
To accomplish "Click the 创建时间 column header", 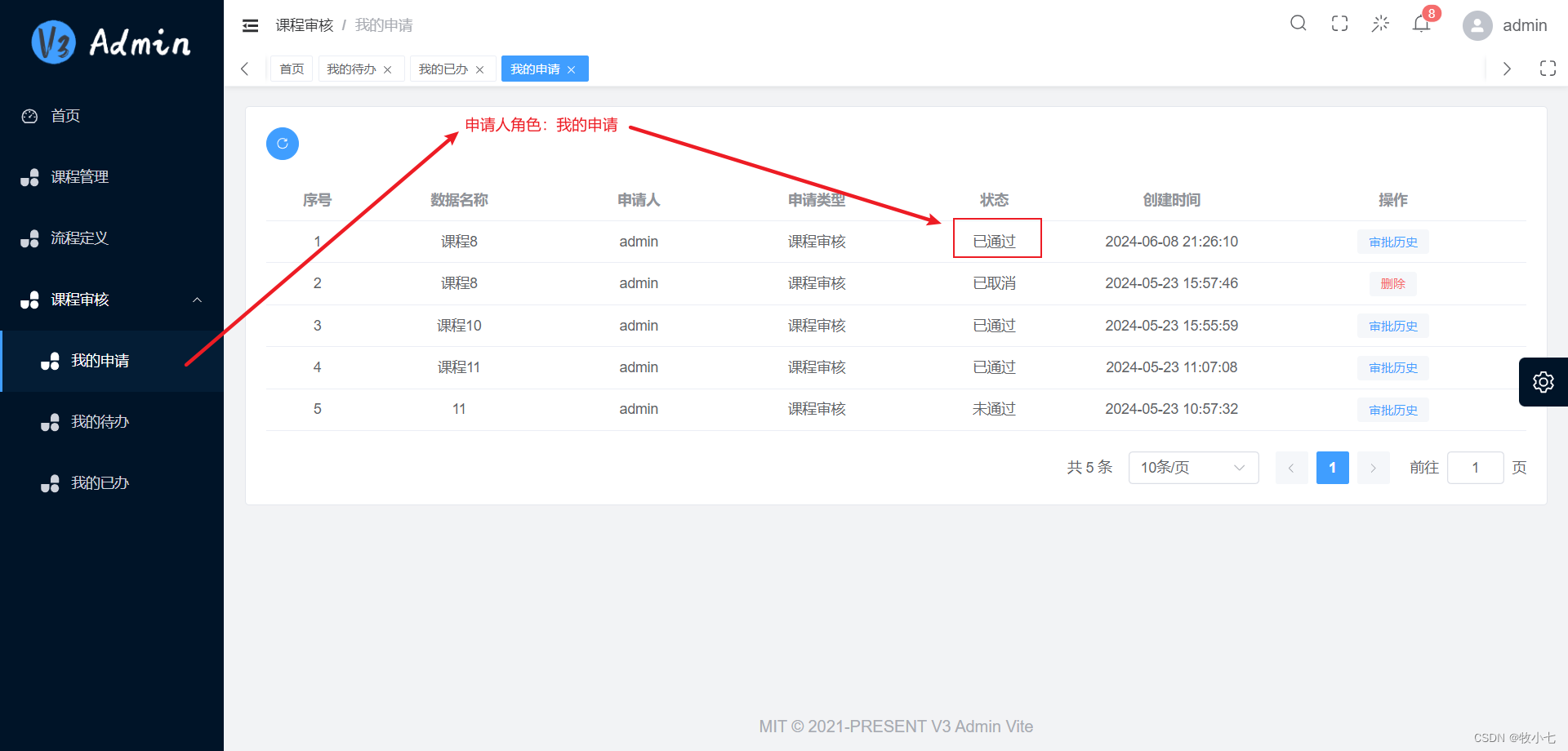I will click(1171, 200).
